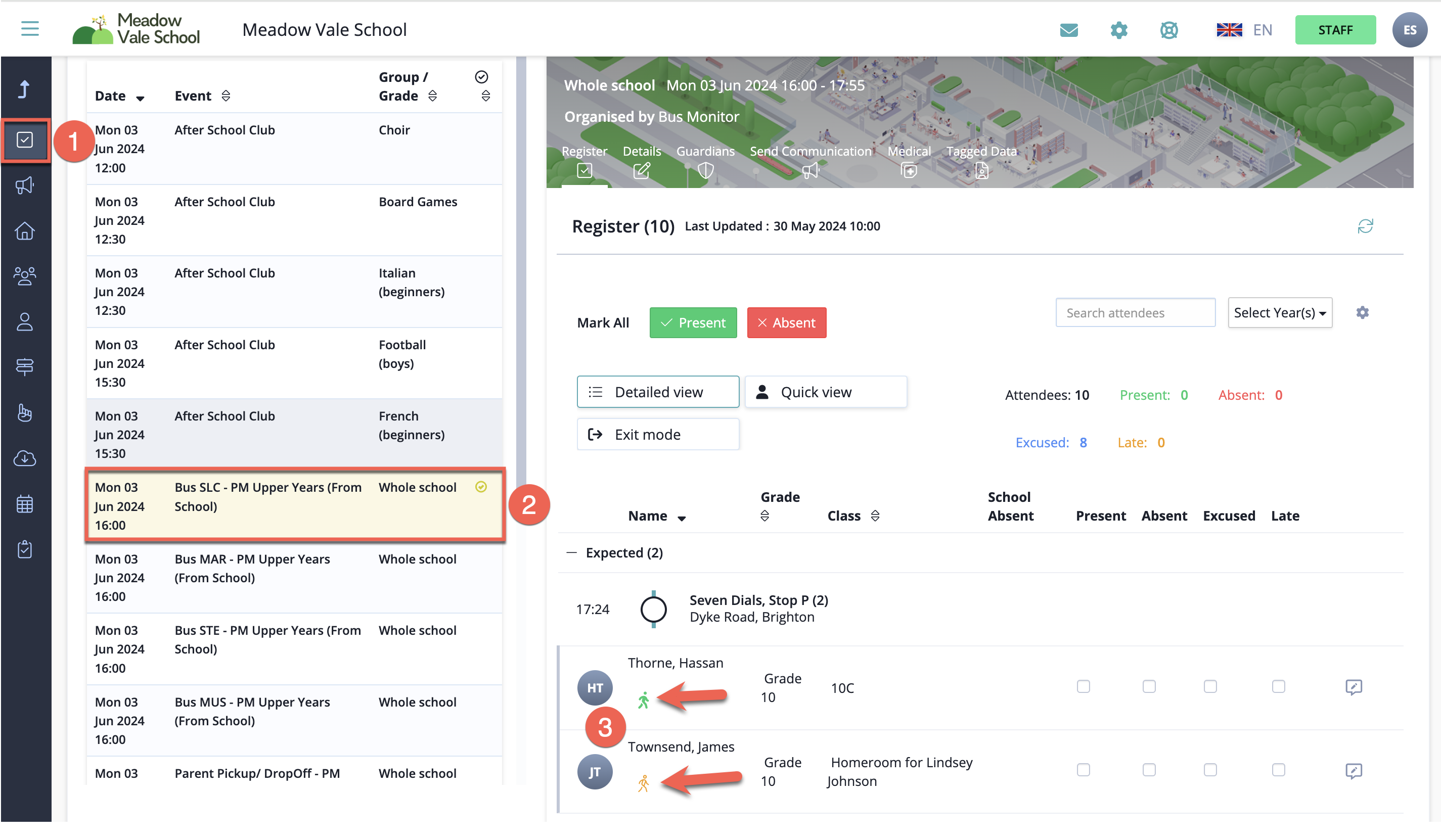Viewport: 1441px width, 840px height.
Task: Open the signpost sidebar icon
Action: pyautogui.click(x=25, y=367)
